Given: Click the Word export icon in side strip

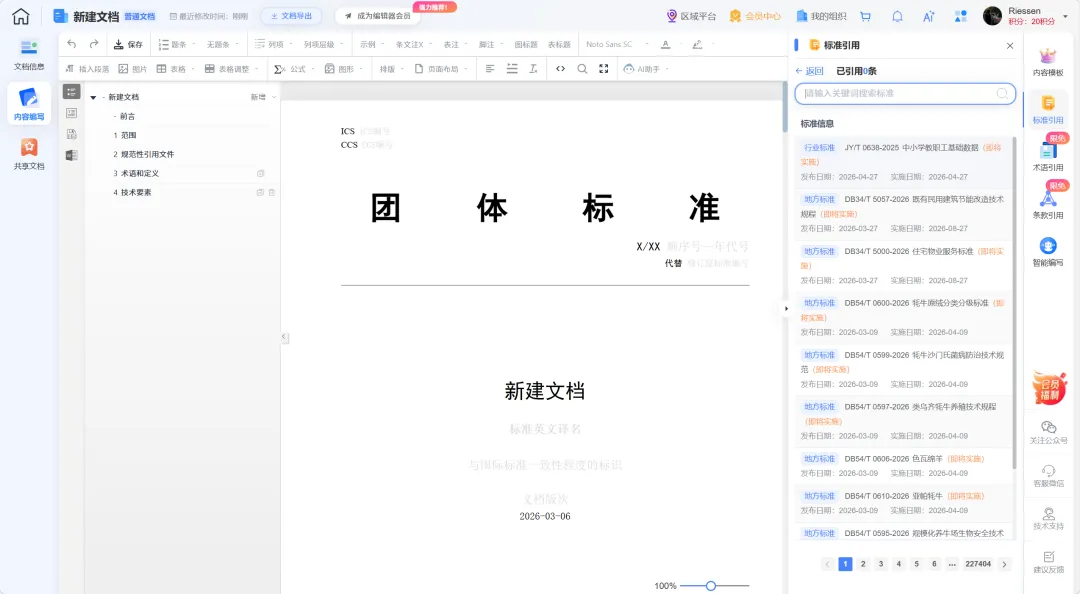Looking at the screenshot, I should click(x=72, y=155).
